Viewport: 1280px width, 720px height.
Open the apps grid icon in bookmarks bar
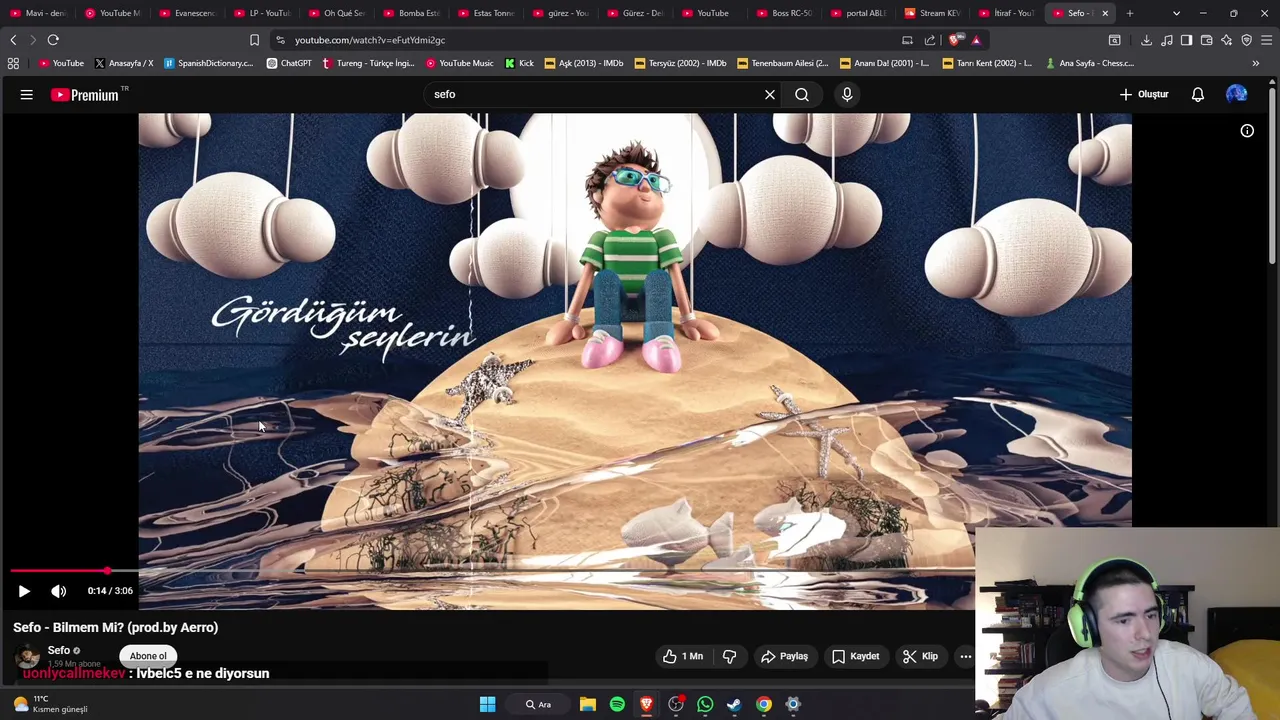(13, 63)
